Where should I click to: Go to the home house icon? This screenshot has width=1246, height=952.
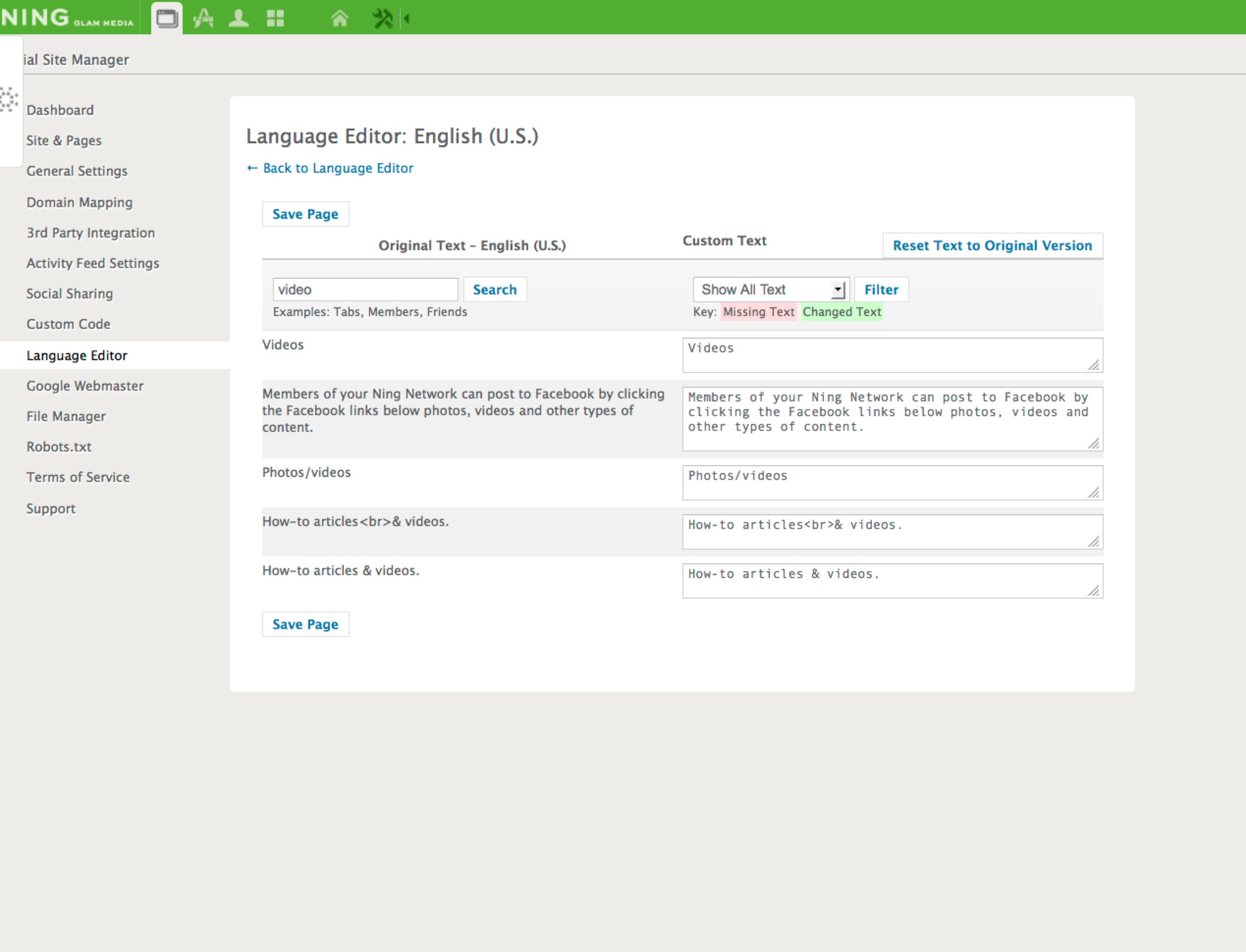coord(340,18)
